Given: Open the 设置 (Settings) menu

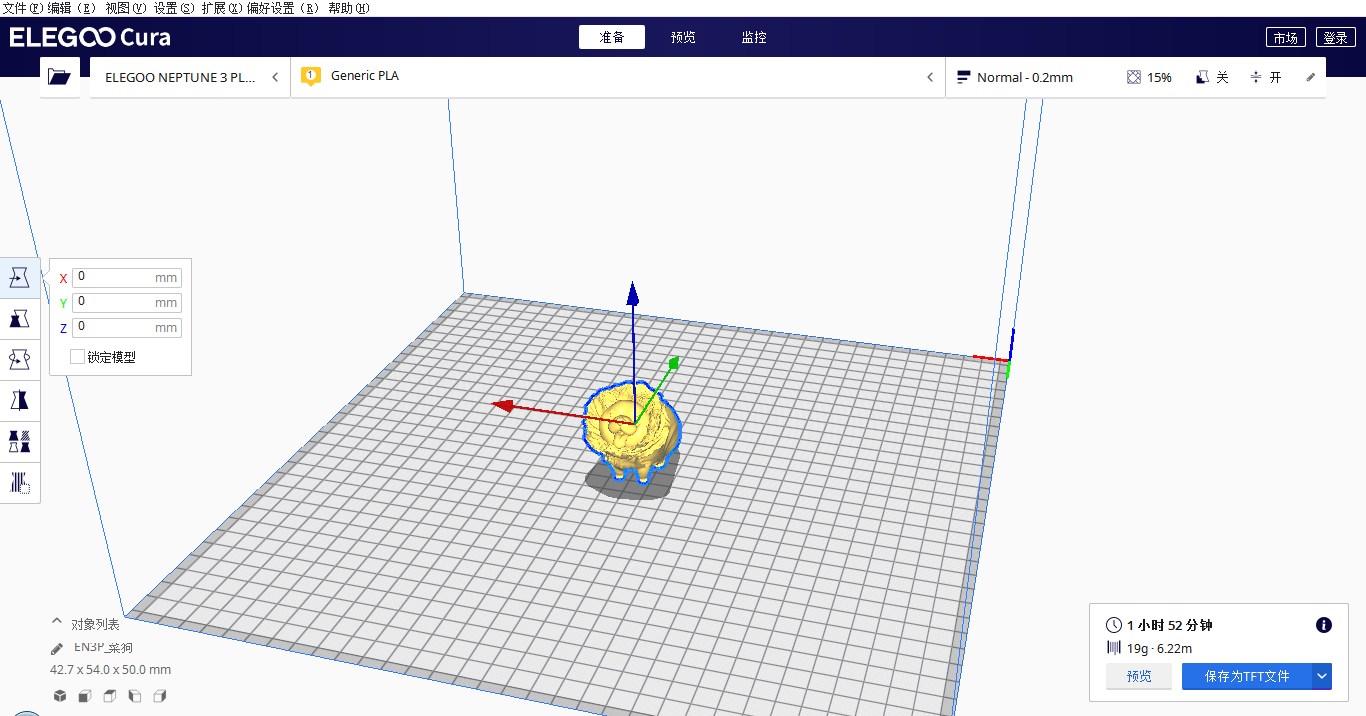Looking at the screenshot, I should point(172,8).
